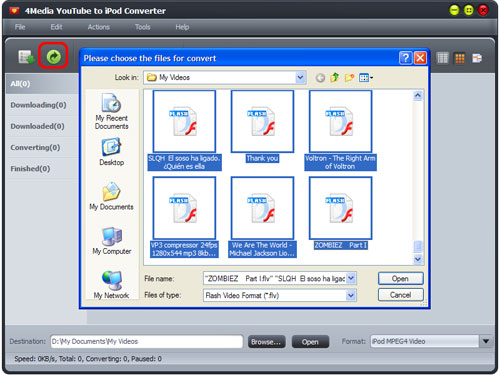The height and width of the screenshot is (375, 500).
Task: Switch to orange thumbnail grid view icon
Action: point(460,58)
